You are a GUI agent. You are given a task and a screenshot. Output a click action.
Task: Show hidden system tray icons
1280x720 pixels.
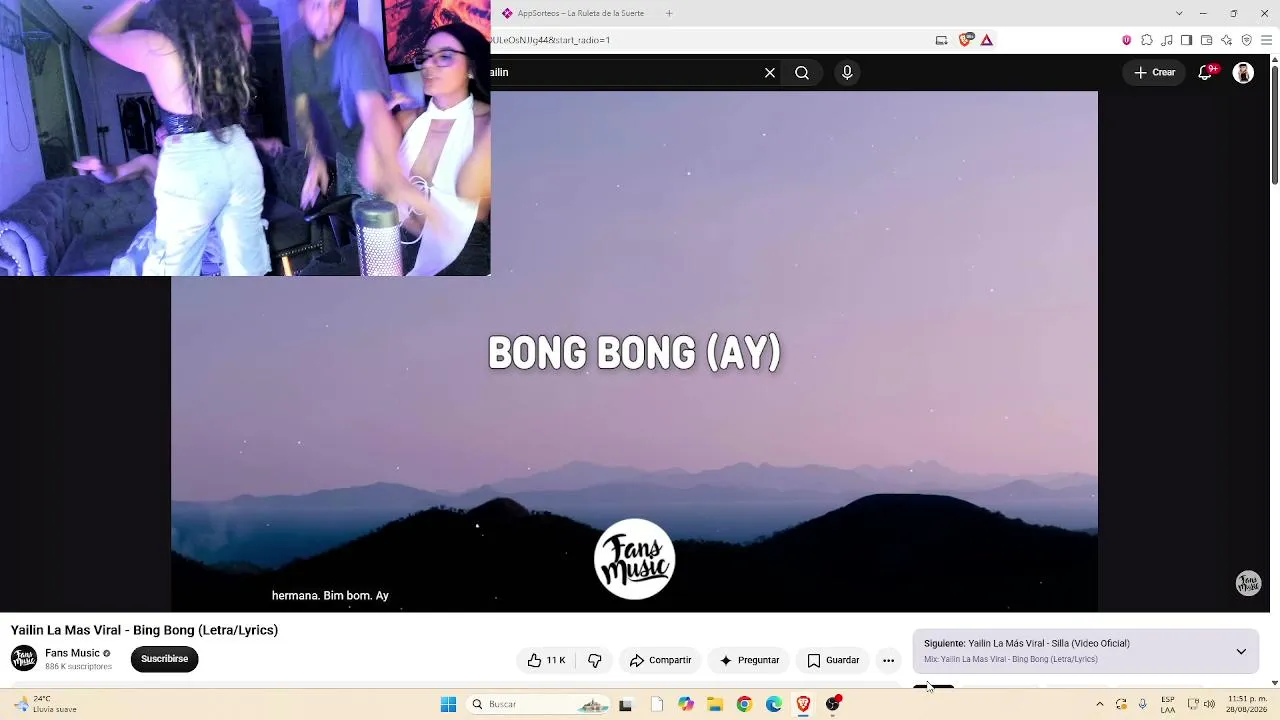(1100, 705)
